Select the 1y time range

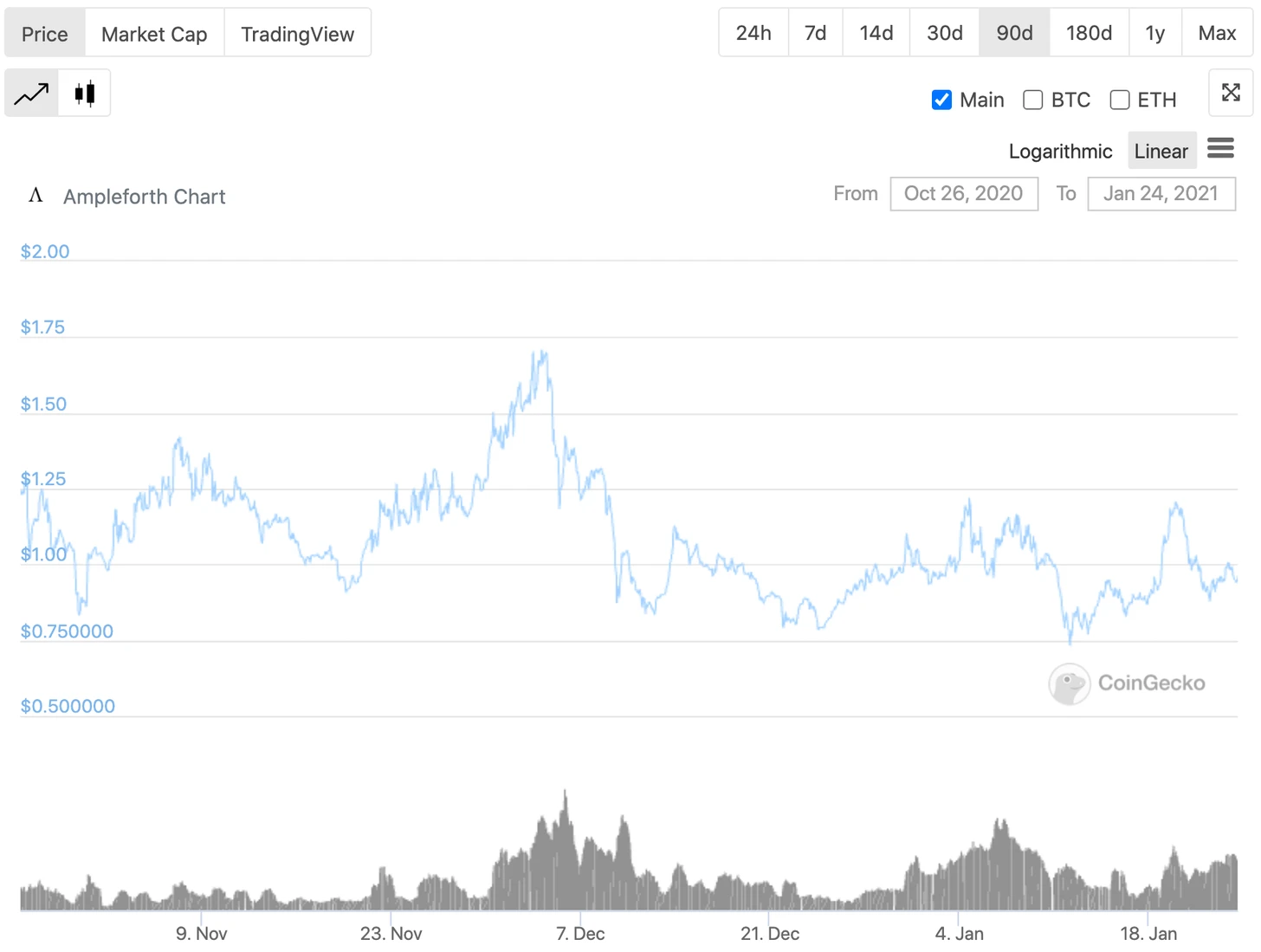1154,33
